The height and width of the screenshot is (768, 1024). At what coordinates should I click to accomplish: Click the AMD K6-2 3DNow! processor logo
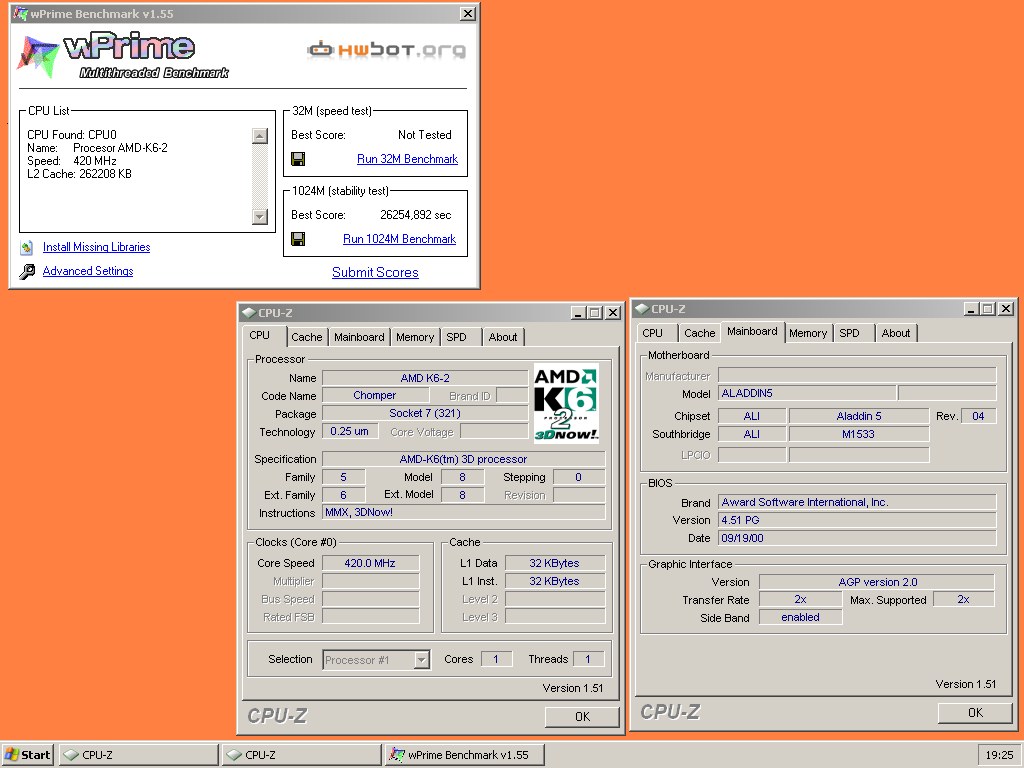(x=566, y=403)
